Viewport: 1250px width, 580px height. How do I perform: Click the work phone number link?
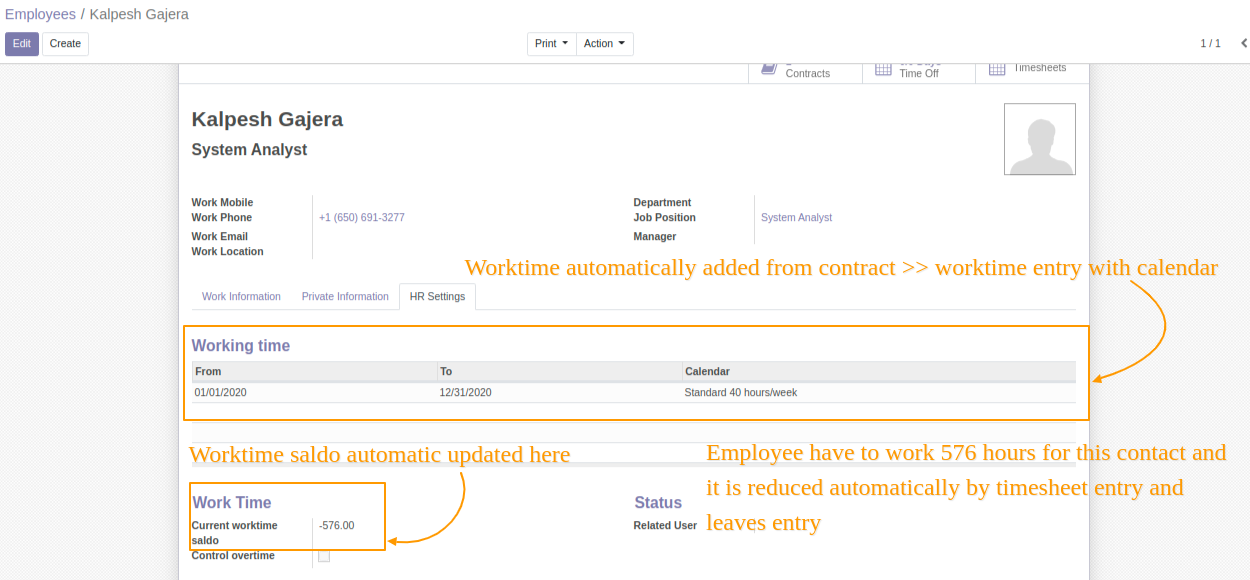click(x=362, y=218)
